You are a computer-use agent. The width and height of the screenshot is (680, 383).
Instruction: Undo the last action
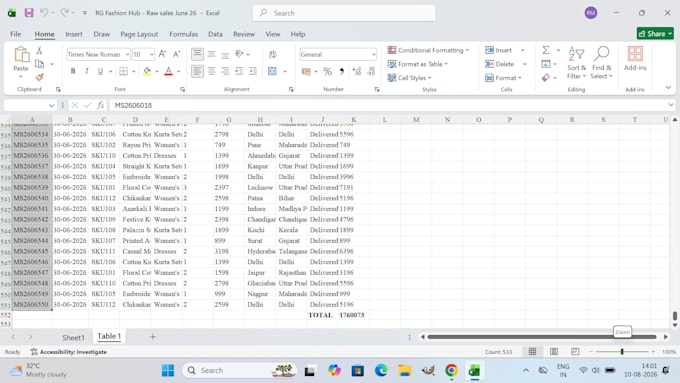pyautogui.click(x=44, y=13)
